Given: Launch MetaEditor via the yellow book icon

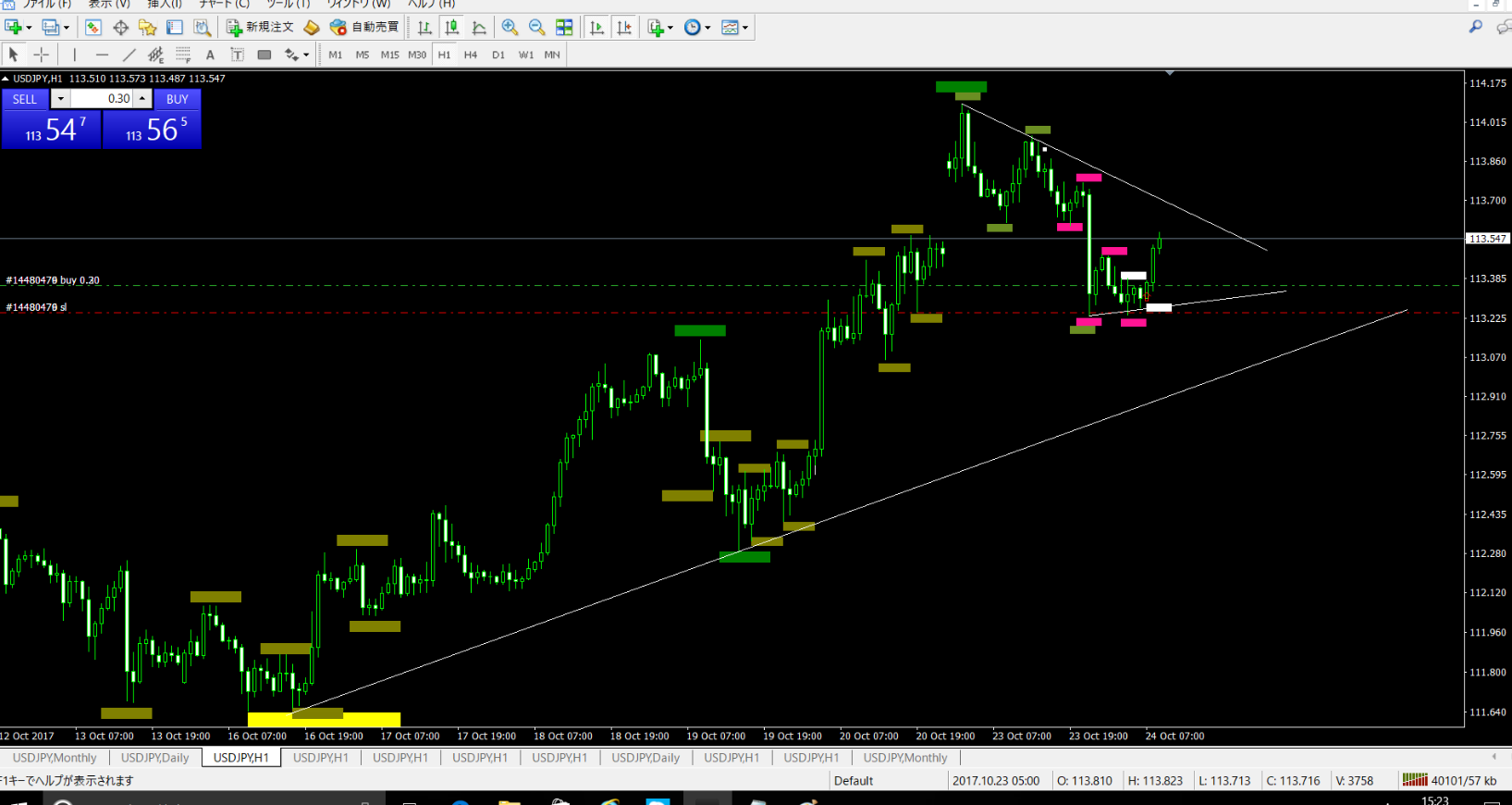Looking at the screenshot, I should click(x=312, y=28).
